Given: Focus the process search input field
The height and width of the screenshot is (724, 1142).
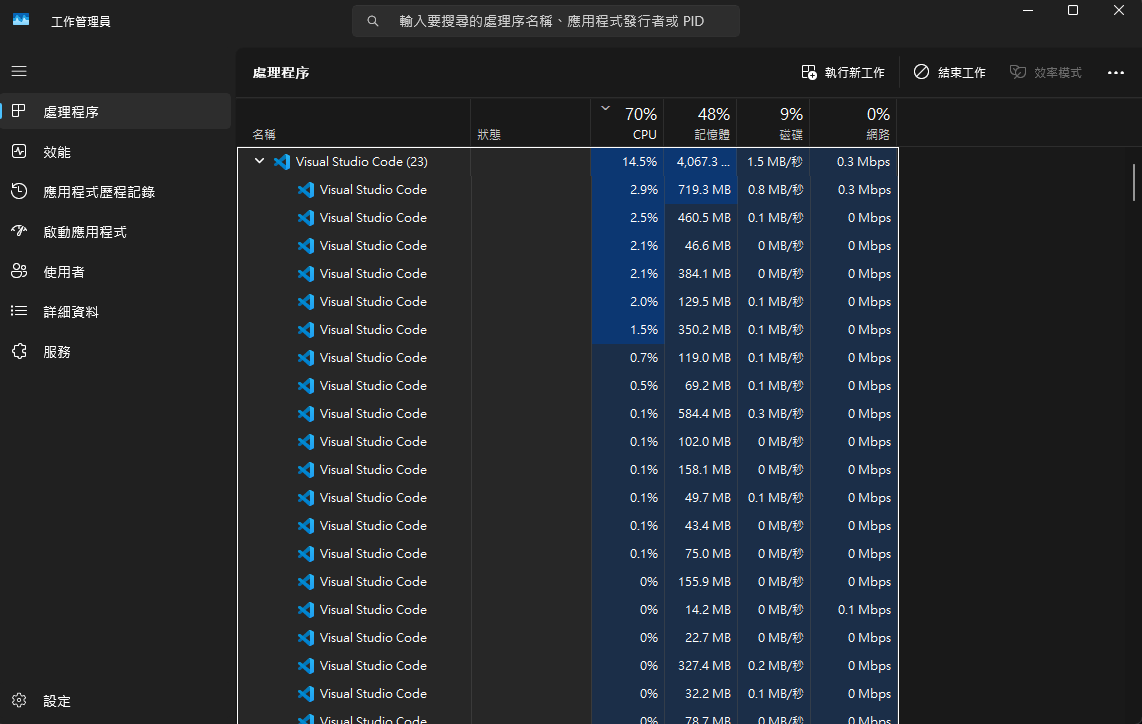Looking at the screenshot, I should point(546,21).
